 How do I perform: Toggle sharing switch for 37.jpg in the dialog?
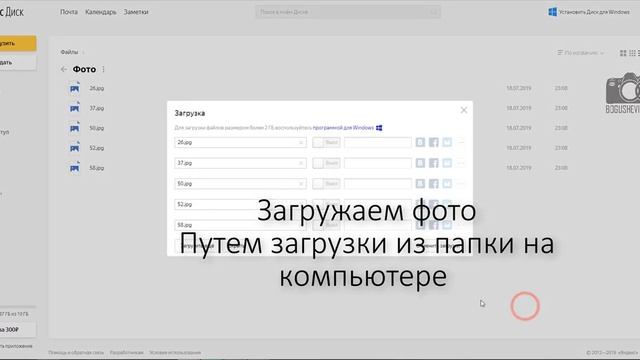pyautogui.click(x=326, y=163)
